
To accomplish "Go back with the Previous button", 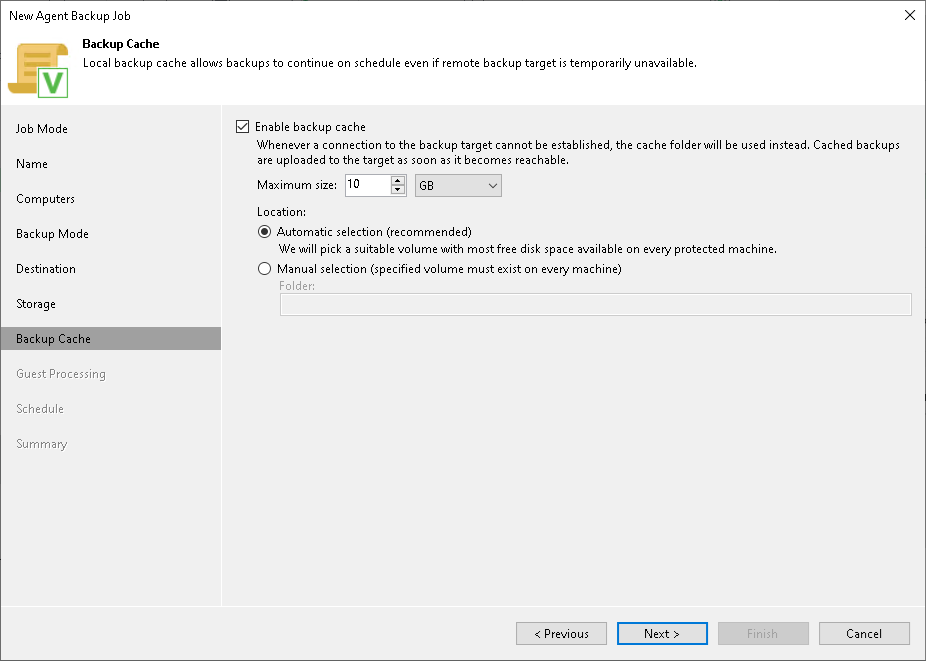I will pyautogui.click(x=561, y=633).
